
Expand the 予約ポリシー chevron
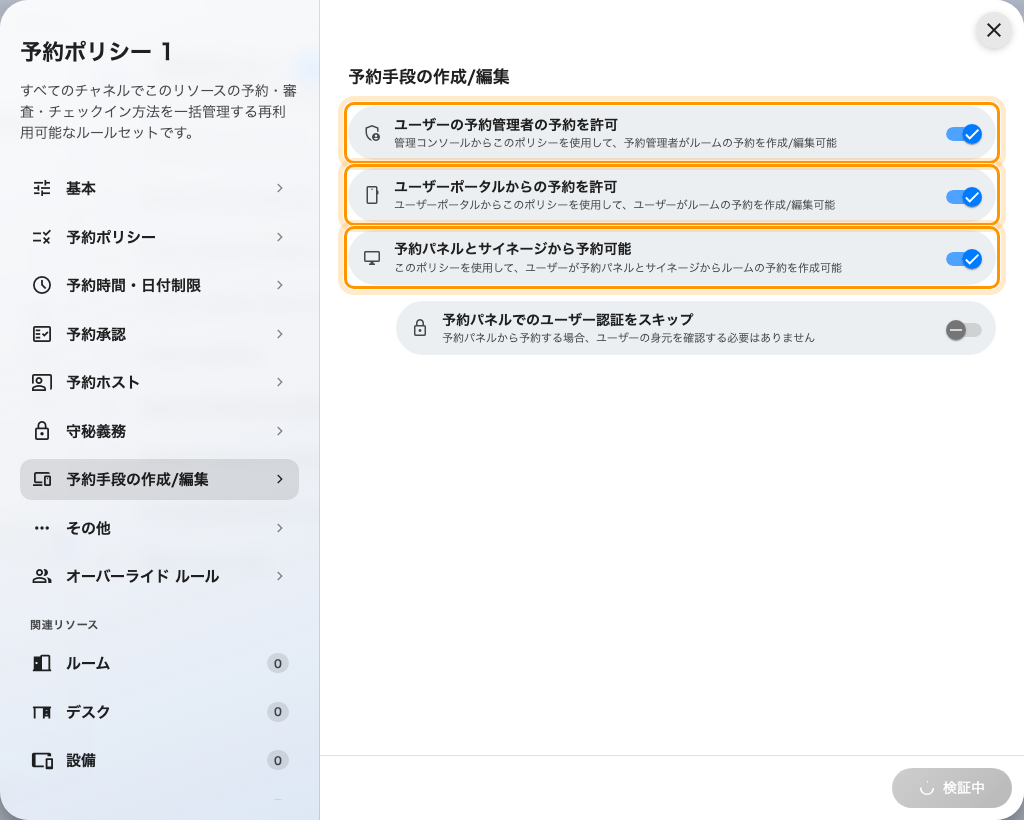click(280, 237)
